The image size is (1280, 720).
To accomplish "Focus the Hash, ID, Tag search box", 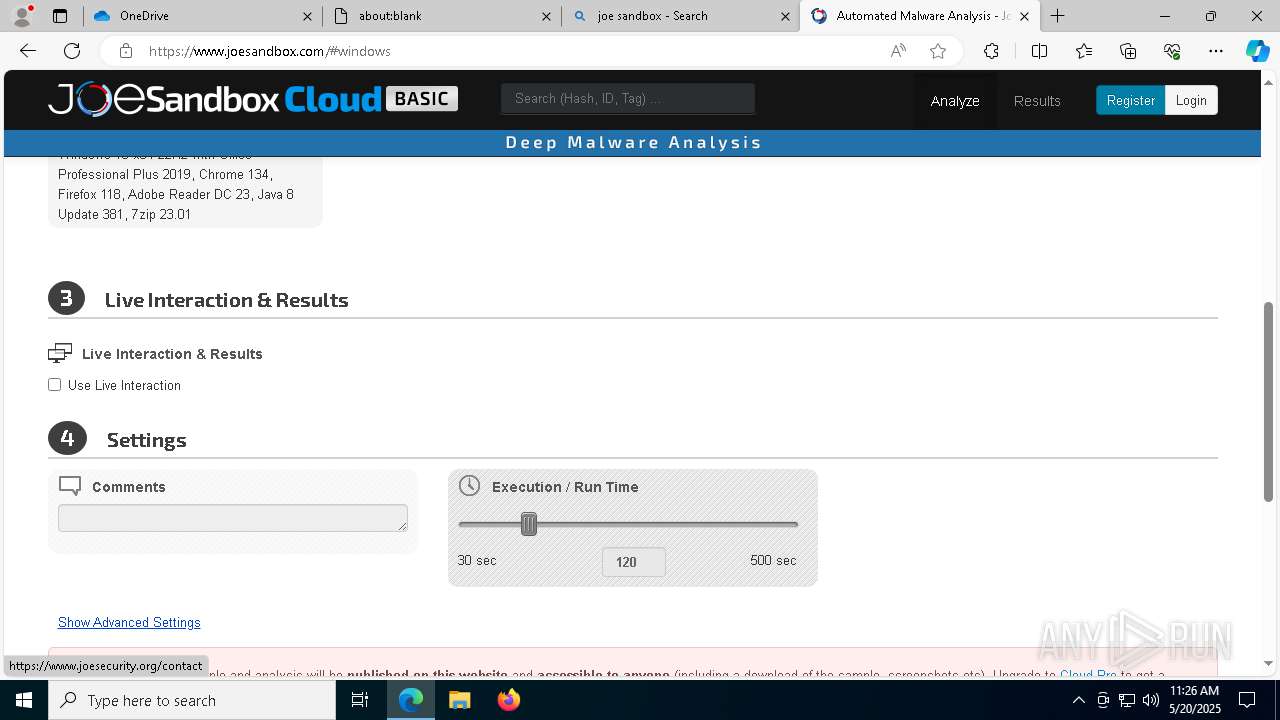I will 627,98.
